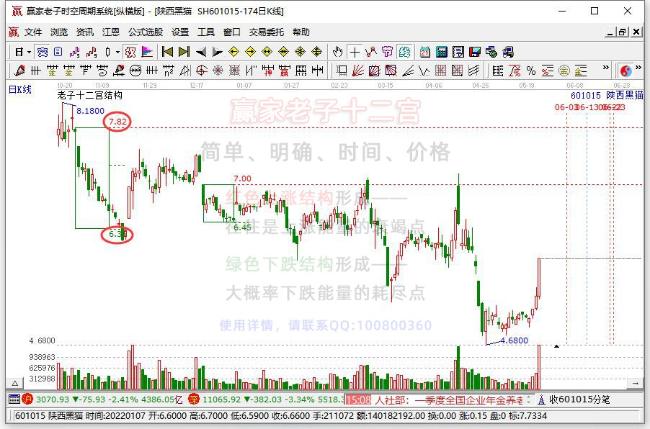Image resolution: width=650 pixels, height=429 pixels.
Task: Select the hand pan tool
Action: [338, 52]
